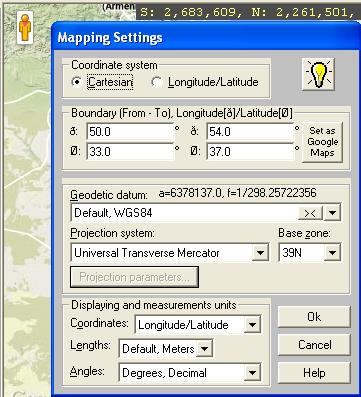Click the From longitude field 50.0
Viewport: 361px width, 397px height.
coord(130,132)
